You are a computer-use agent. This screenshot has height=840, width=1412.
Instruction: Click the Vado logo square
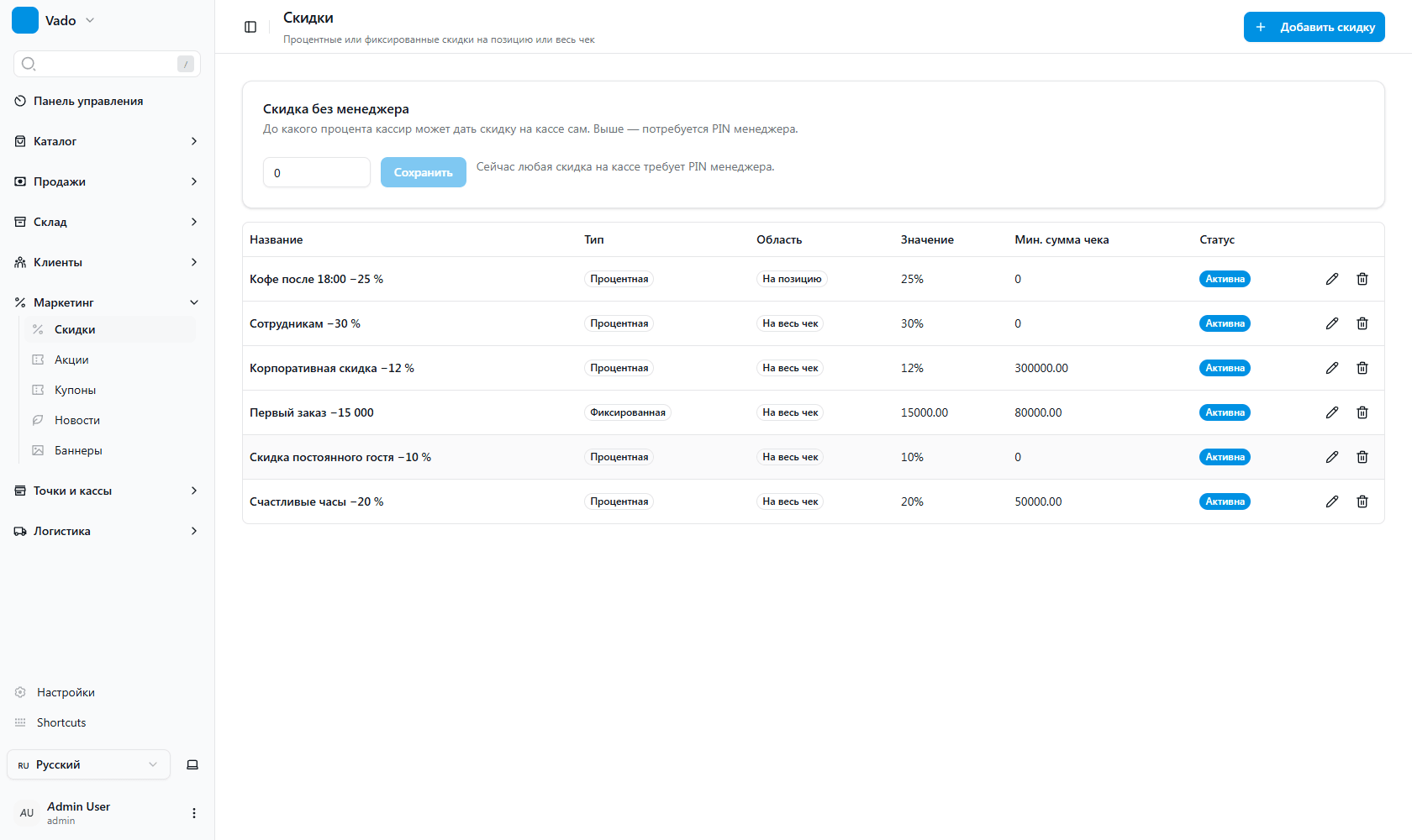click(x=25, y=20)
